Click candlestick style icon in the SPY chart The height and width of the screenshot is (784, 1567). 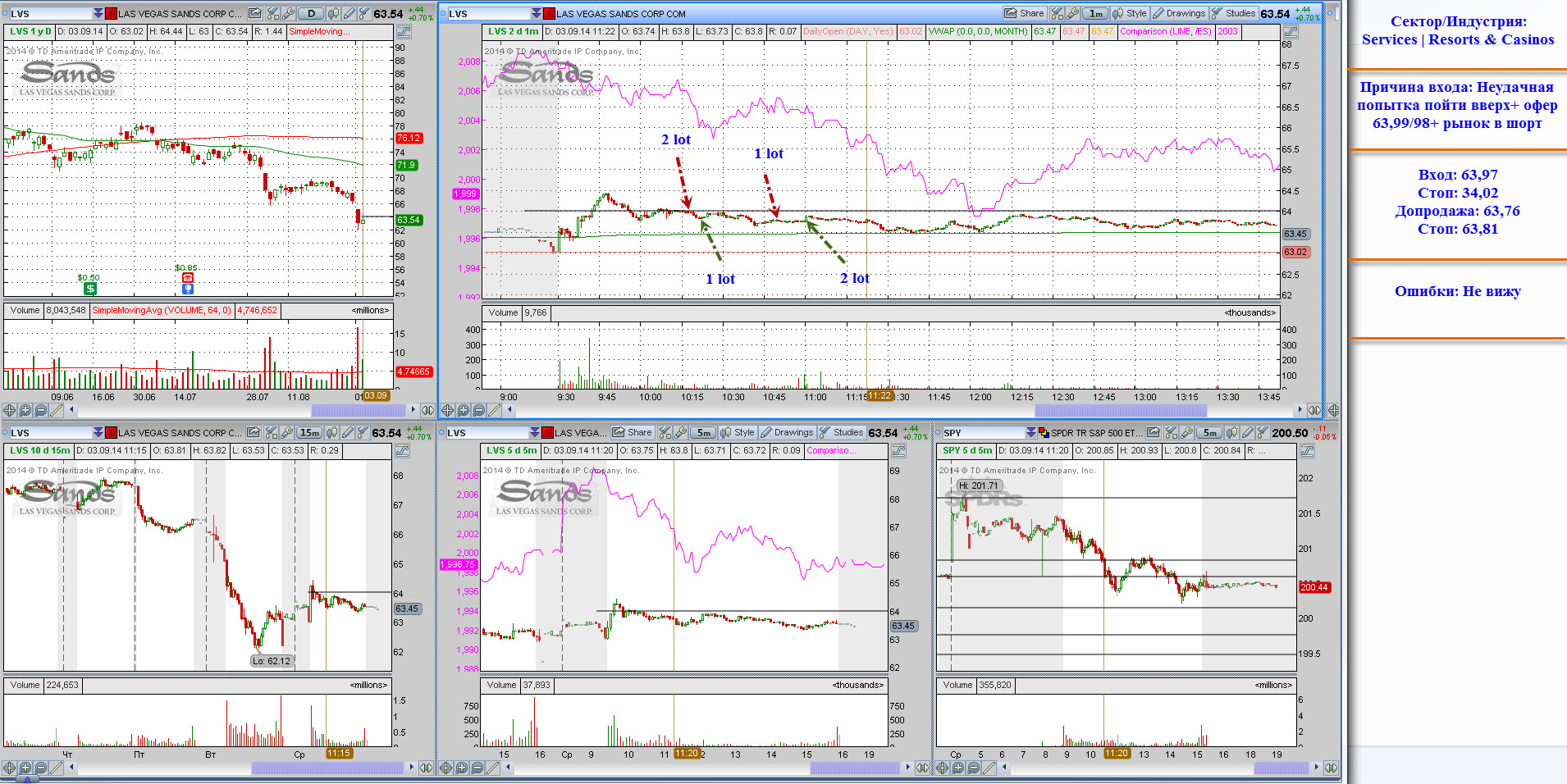(x=1232, y=433)
